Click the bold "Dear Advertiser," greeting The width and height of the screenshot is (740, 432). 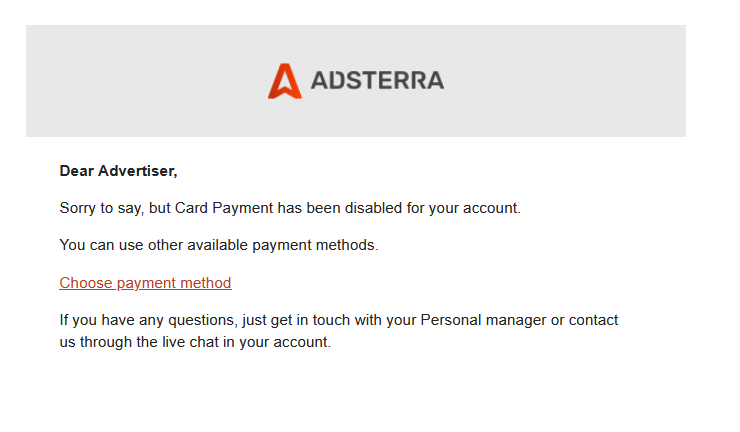point(118,171)
